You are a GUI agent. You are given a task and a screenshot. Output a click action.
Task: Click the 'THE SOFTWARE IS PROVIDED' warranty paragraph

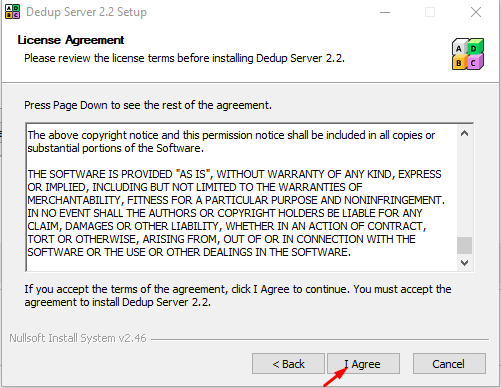[x=236, y=213]
